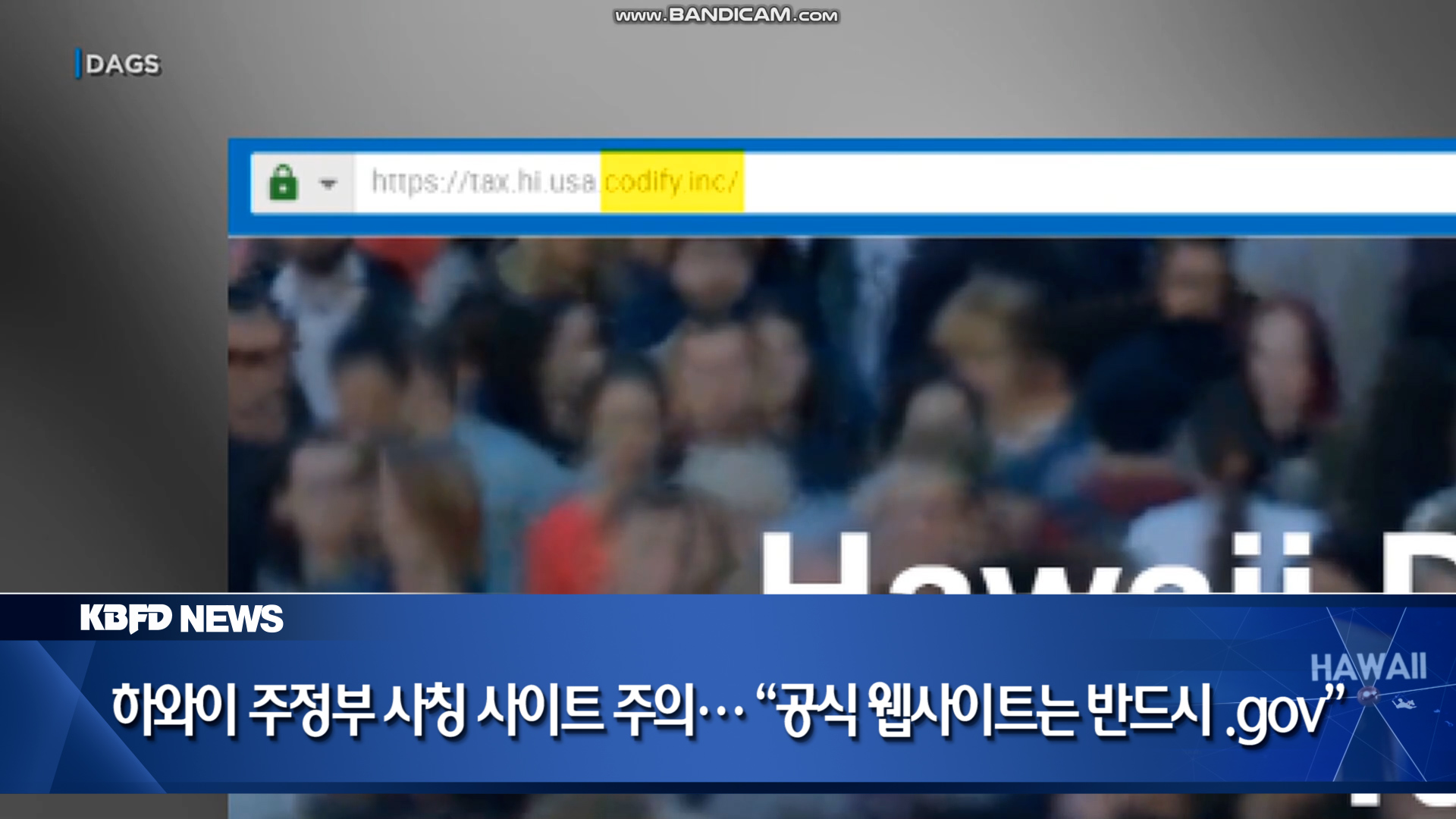Viewport: 1456px width, 819px height.
Task: Click the 공식 웹사이트는 quoted phrase
Action: (925, 709)
